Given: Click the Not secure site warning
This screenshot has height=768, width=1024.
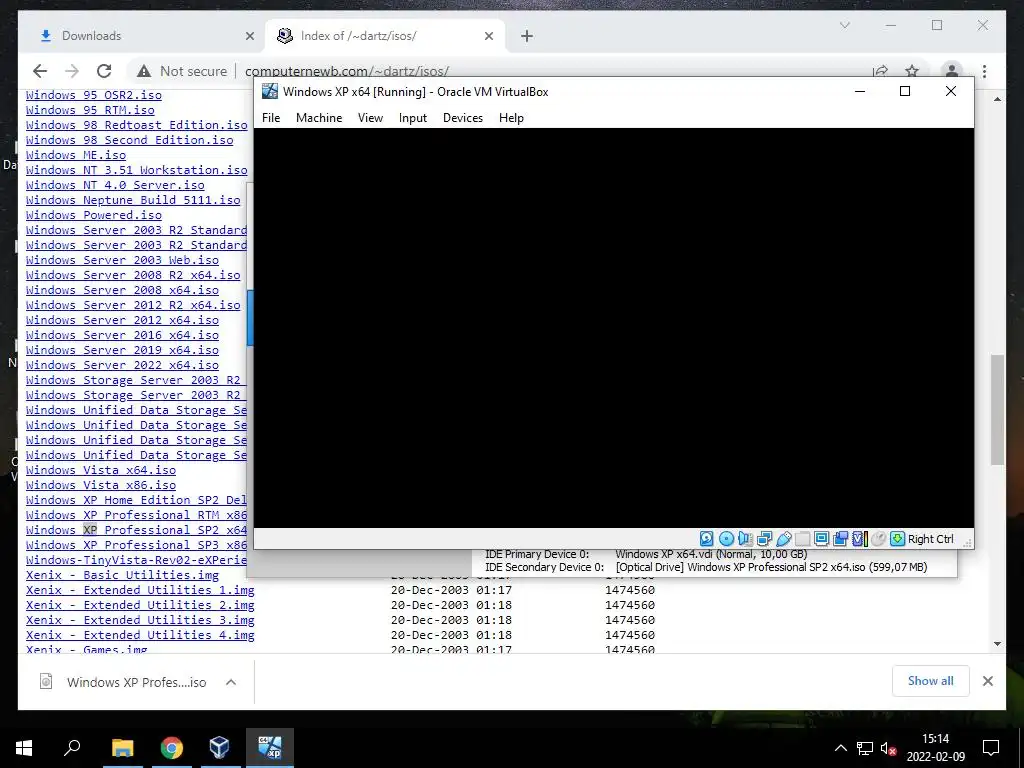Looking at the screenshot, I should (182, 71).
